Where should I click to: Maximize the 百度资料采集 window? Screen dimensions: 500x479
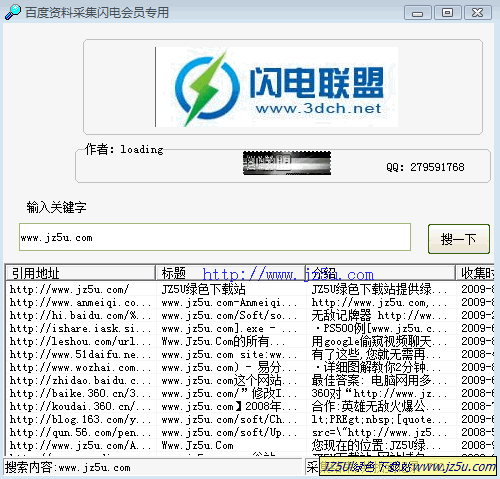click(x=448, y=13)
